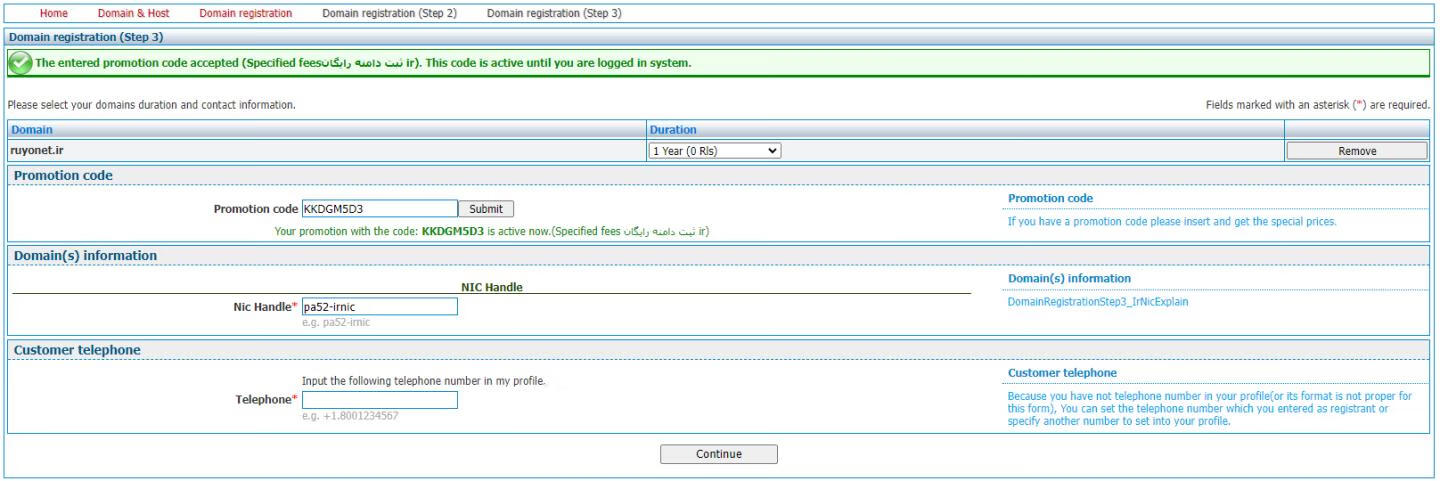Image resolution: width=1440 pixels, height=481 pixels.
Task: Open the Duration dropdown for ruyonet.ir
Action: point(715,151)
